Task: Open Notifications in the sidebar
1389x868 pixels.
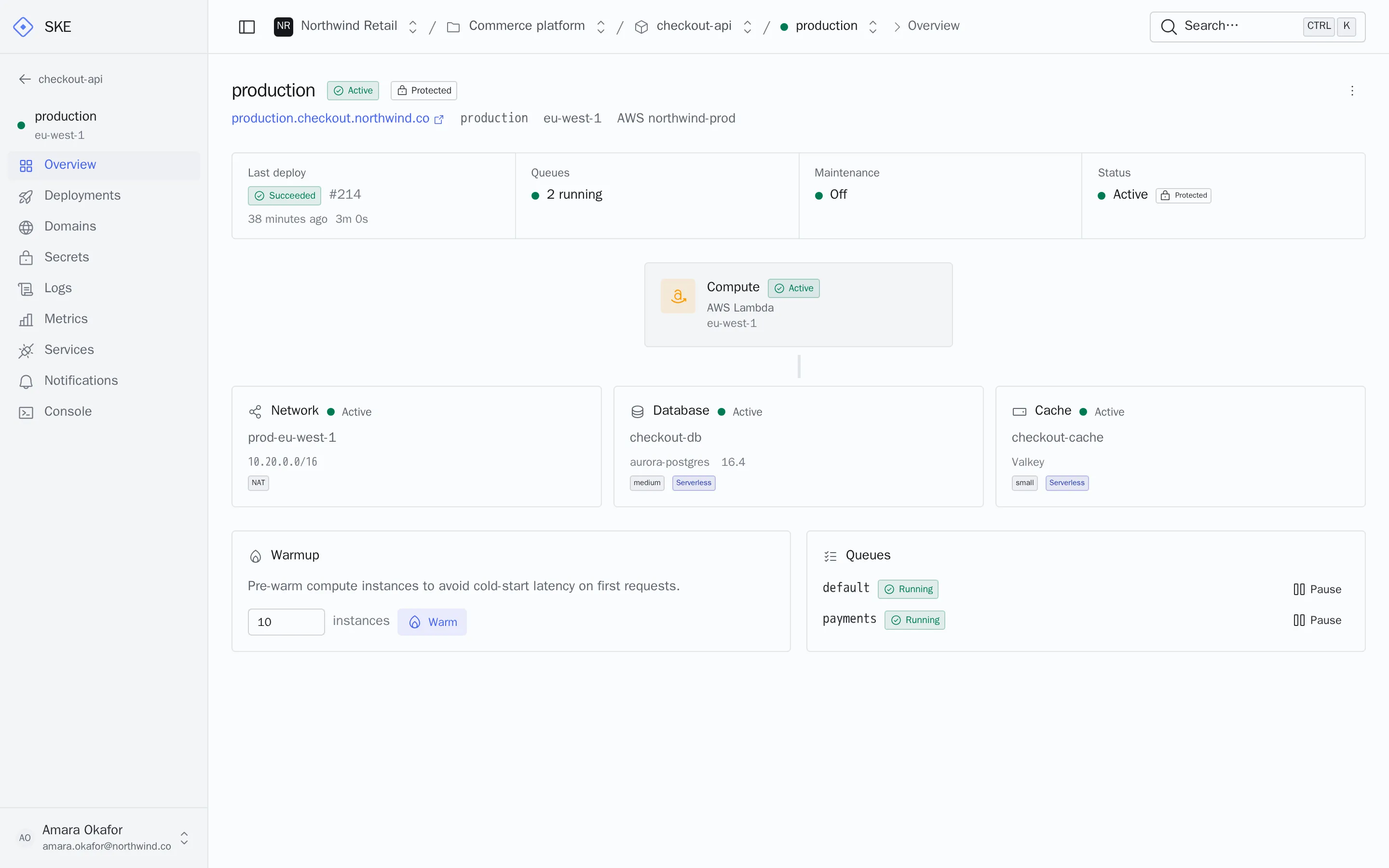Action: coord(104,381)
